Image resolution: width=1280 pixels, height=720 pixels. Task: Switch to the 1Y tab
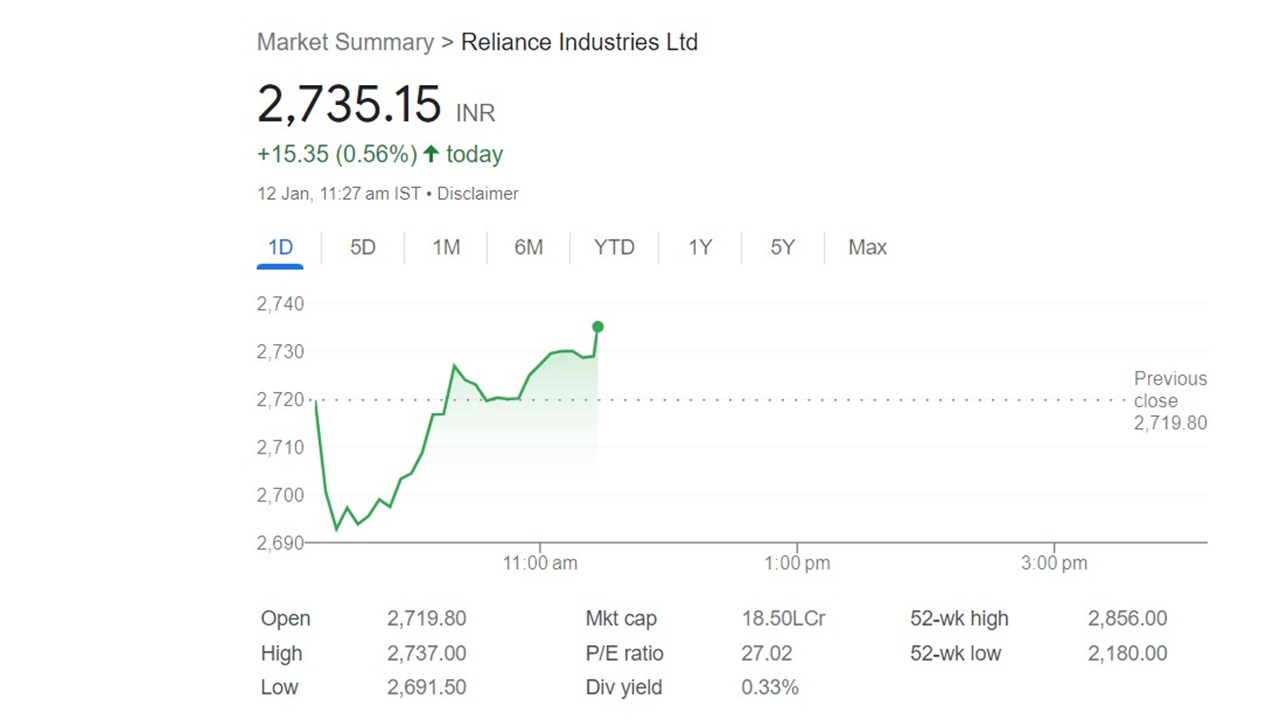(700, 247)
